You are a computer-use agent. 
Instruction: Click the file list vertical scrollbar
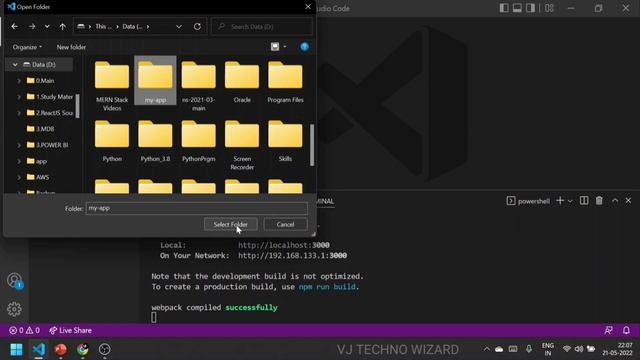312,145
